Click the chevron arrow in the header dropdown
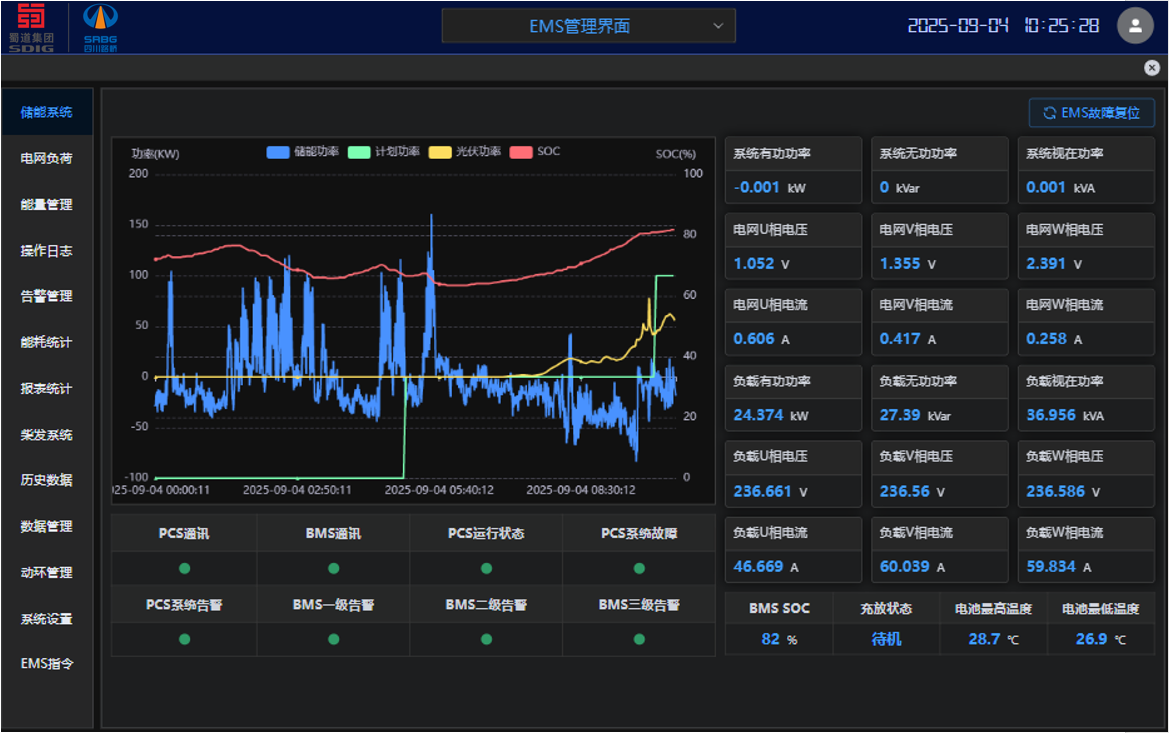Image resolution: width=1169 pixels, height=733 pixels. click(x=717, y=26)
